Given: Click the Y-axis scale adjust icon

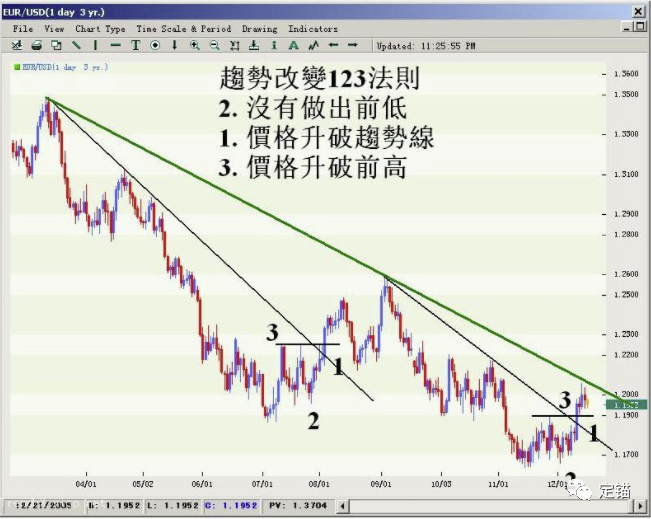Looking at the screenshot, I should 235,45.
